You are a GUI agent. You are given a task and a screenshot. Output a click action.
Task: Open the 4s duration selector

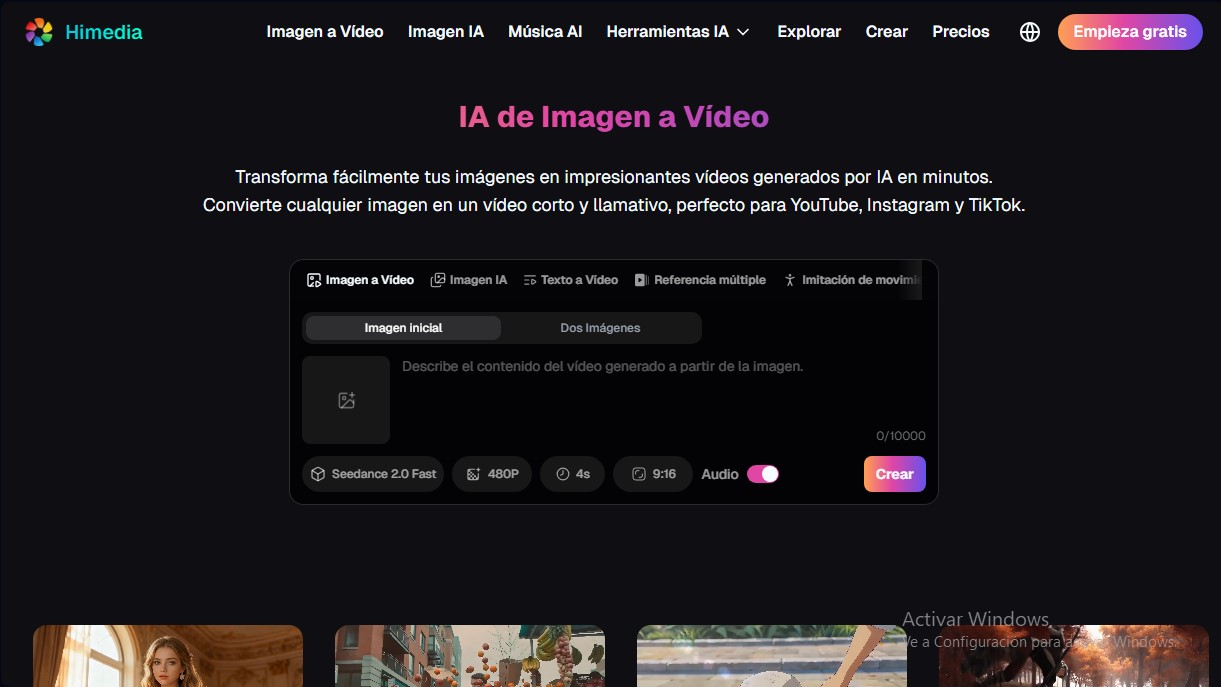(x=572, y=474)
